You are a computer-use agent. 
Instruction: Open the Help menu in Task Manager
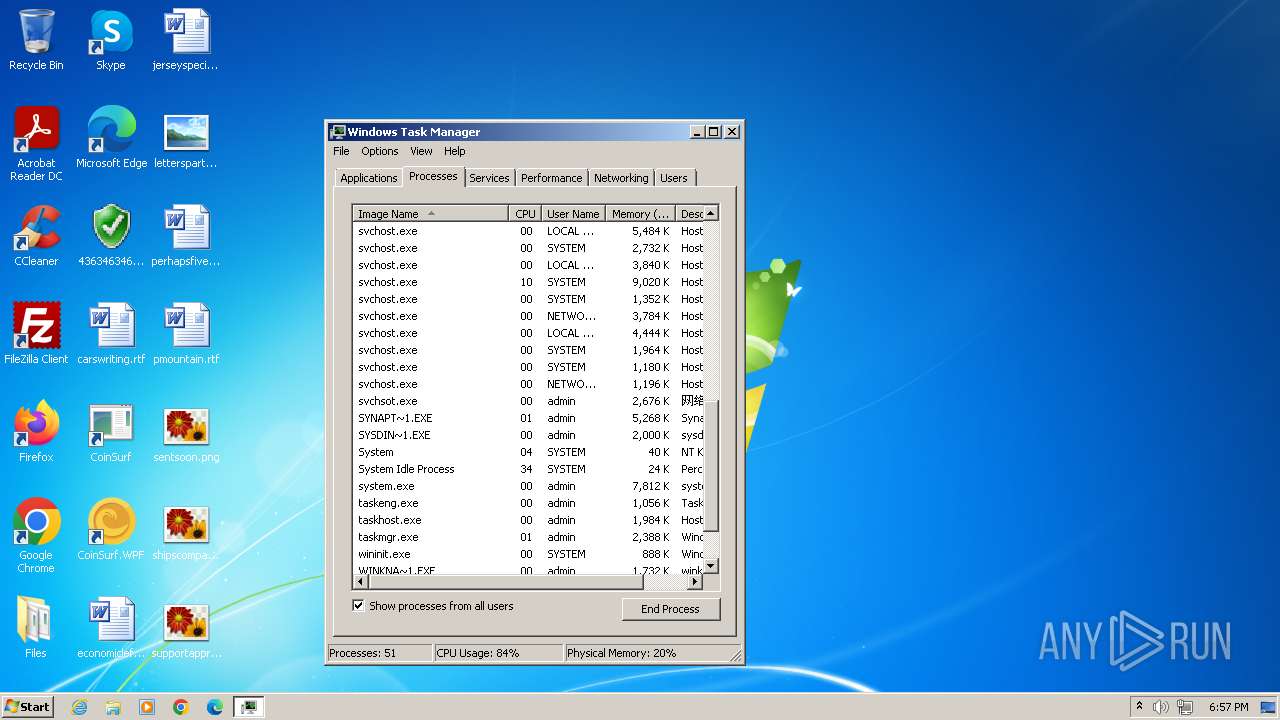tap(455, 151)
